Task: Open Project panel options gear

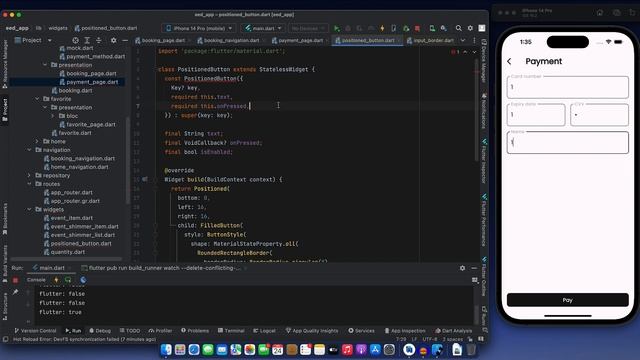Action: coord(113,40)
